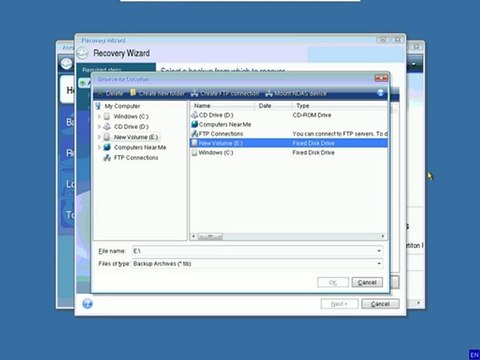The width and height of the screenshot is (480, 360).
Task: Expand the Windows (C:) tree node
Action: click(99, 116)
